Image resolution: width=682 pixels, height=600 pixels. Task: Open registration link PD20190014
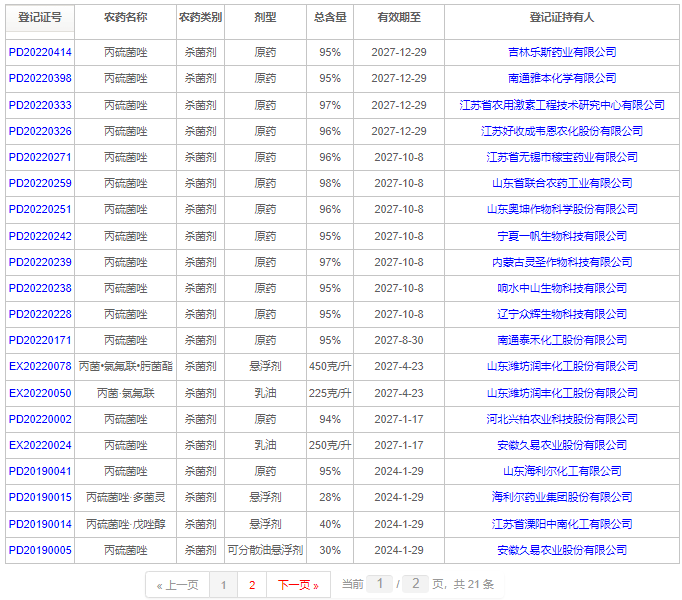[x=40, y=524]
